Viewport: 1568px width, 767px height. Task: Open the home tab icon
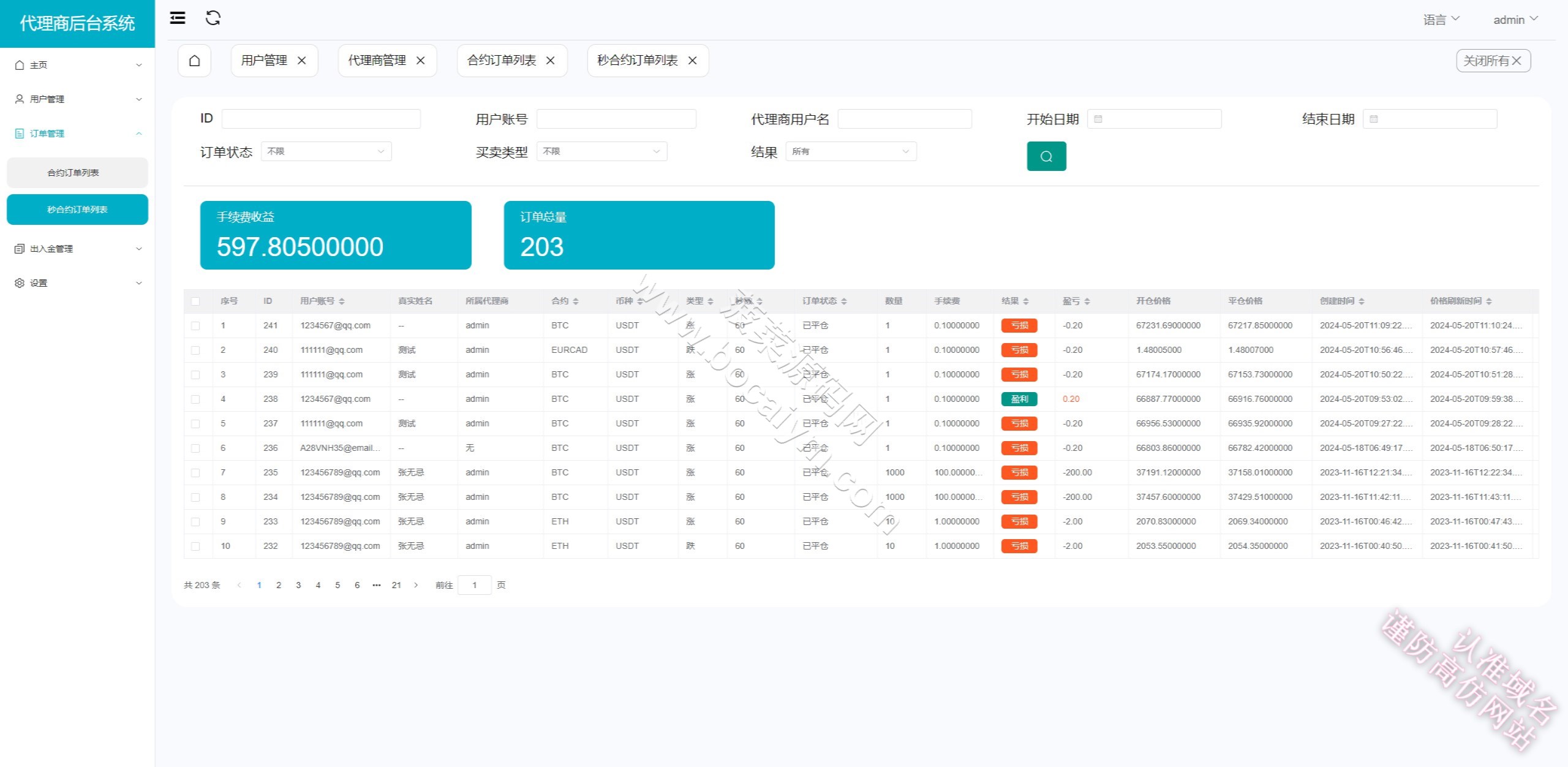194,61
